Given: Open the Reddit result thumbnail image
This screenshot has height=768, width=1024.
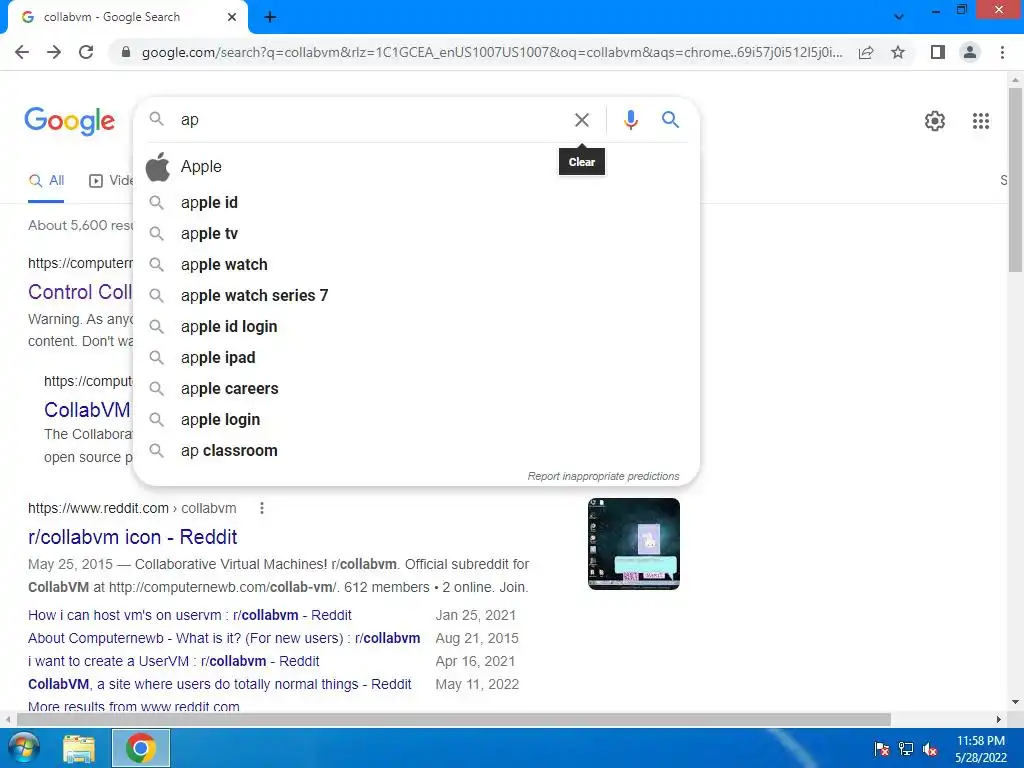Looking at the screenshot, I should 633,544.
